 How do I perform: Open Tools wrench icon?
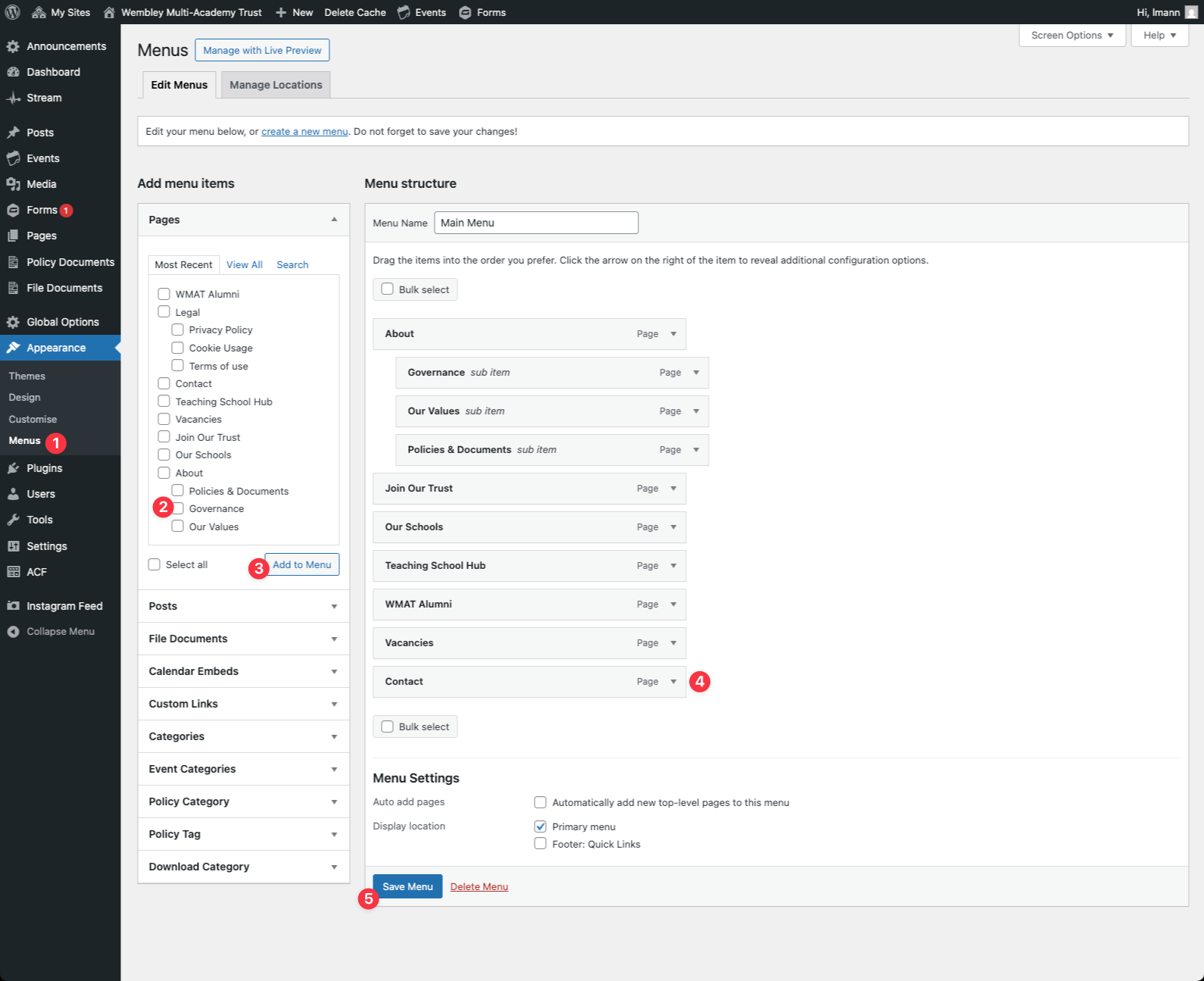point(13,520)
